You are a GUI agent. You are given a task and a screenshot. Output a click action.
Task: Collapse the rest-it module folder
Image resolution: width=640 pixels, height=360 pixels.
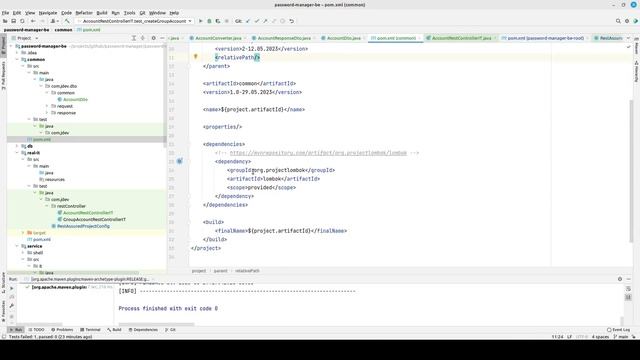17,153
